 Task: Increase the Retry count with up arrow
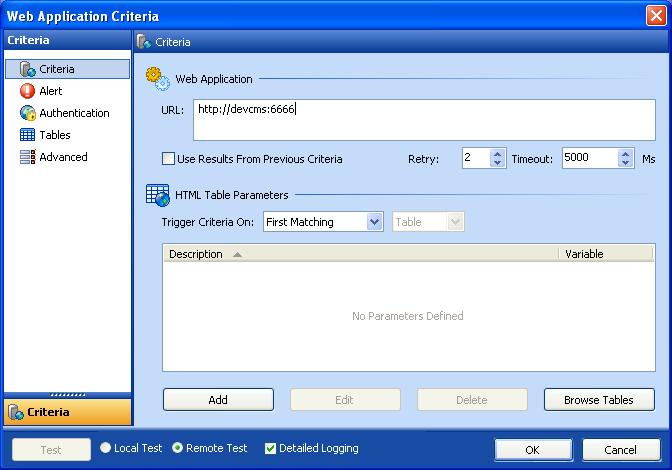498,154
